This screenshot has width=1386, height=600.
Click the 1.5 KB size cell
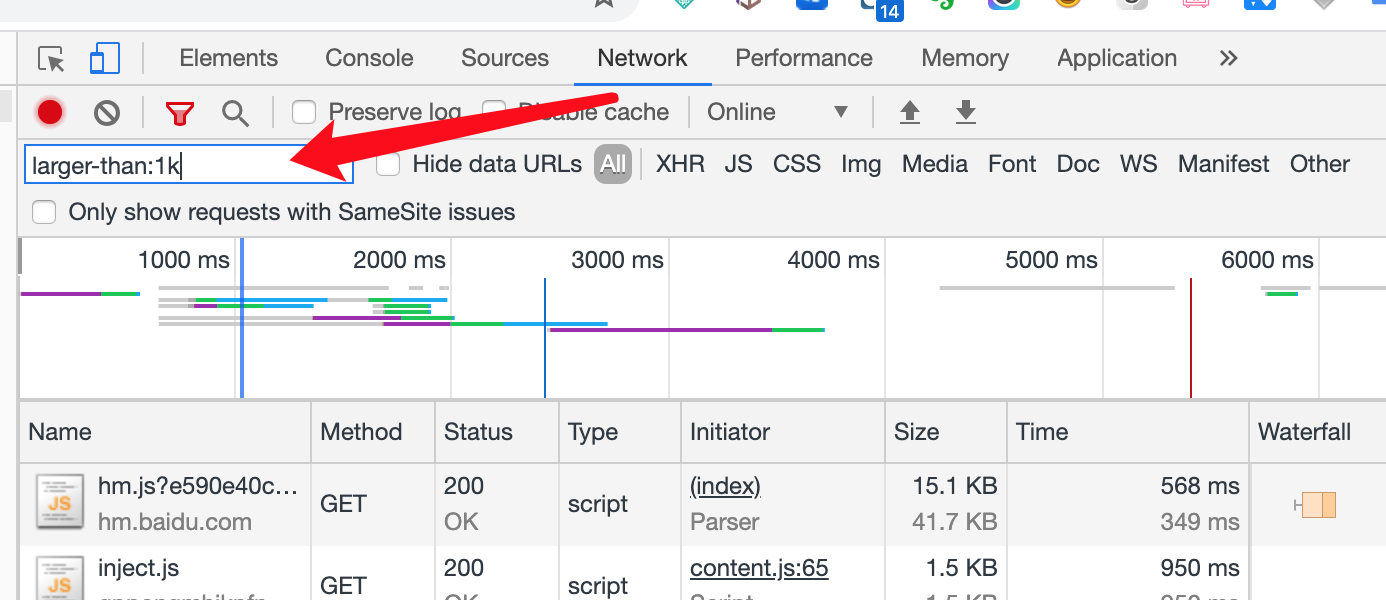961,568
